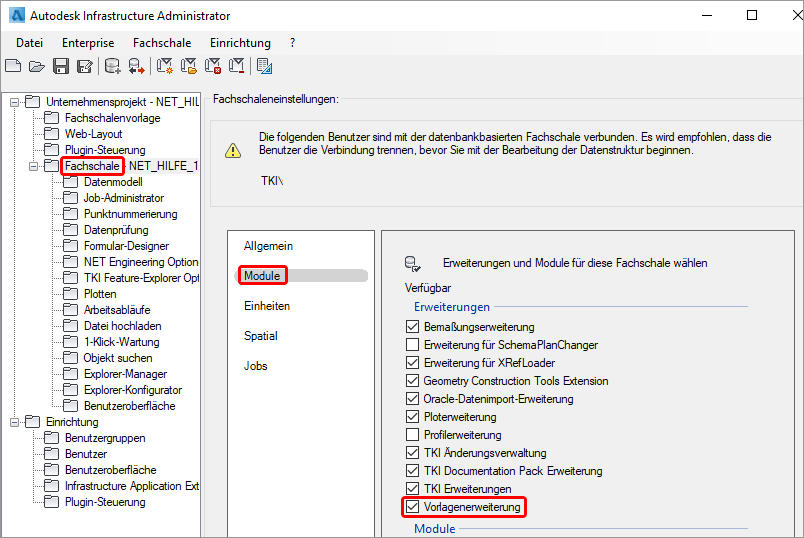Click the Save floppy disk icon
Viewport: 804px width, 538px height.
click(61, 66)
